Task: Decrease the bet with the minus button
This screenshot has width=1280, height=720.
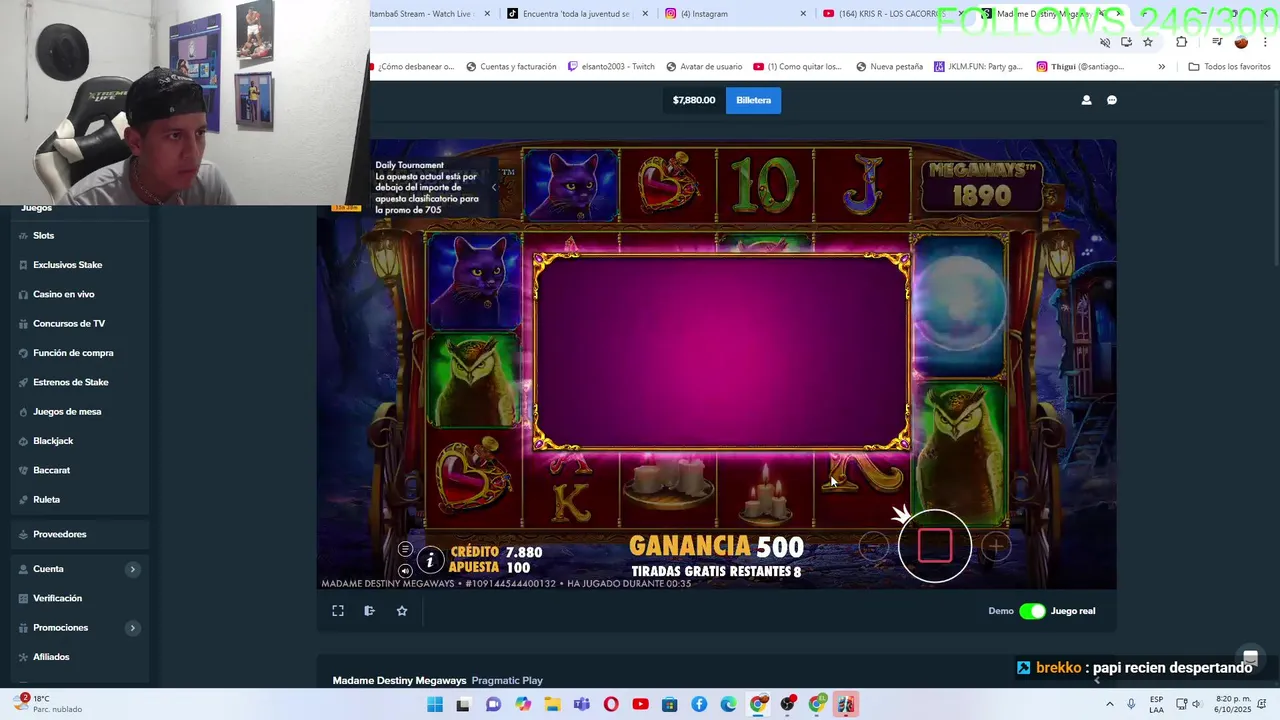Action: [873, 546]
